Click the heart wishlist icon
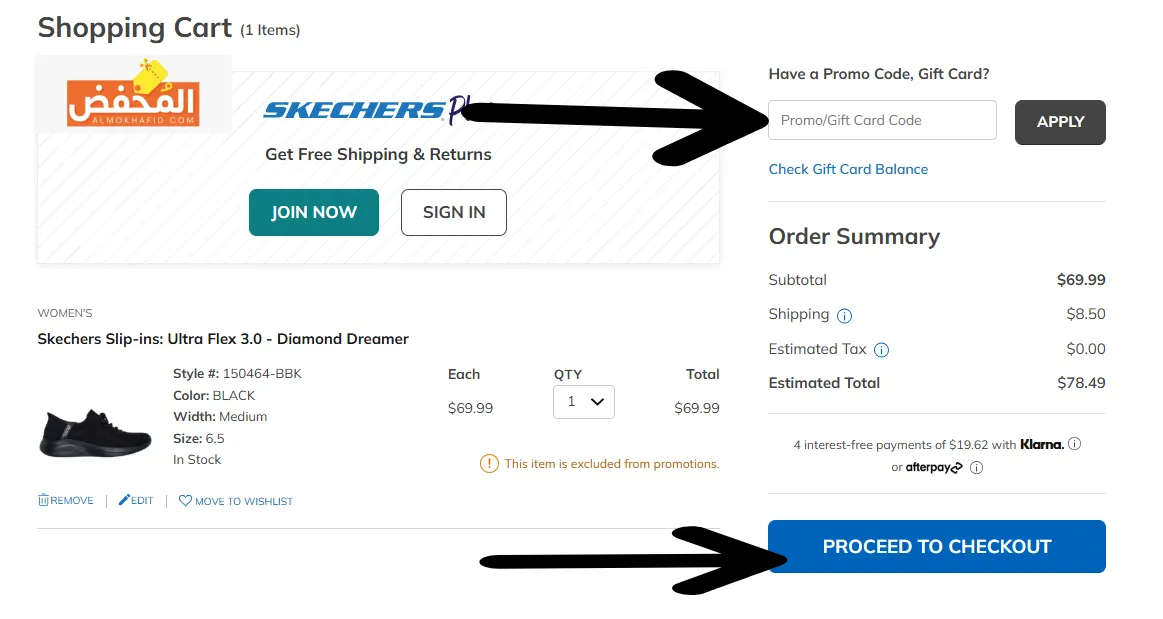 pos(185,501)
